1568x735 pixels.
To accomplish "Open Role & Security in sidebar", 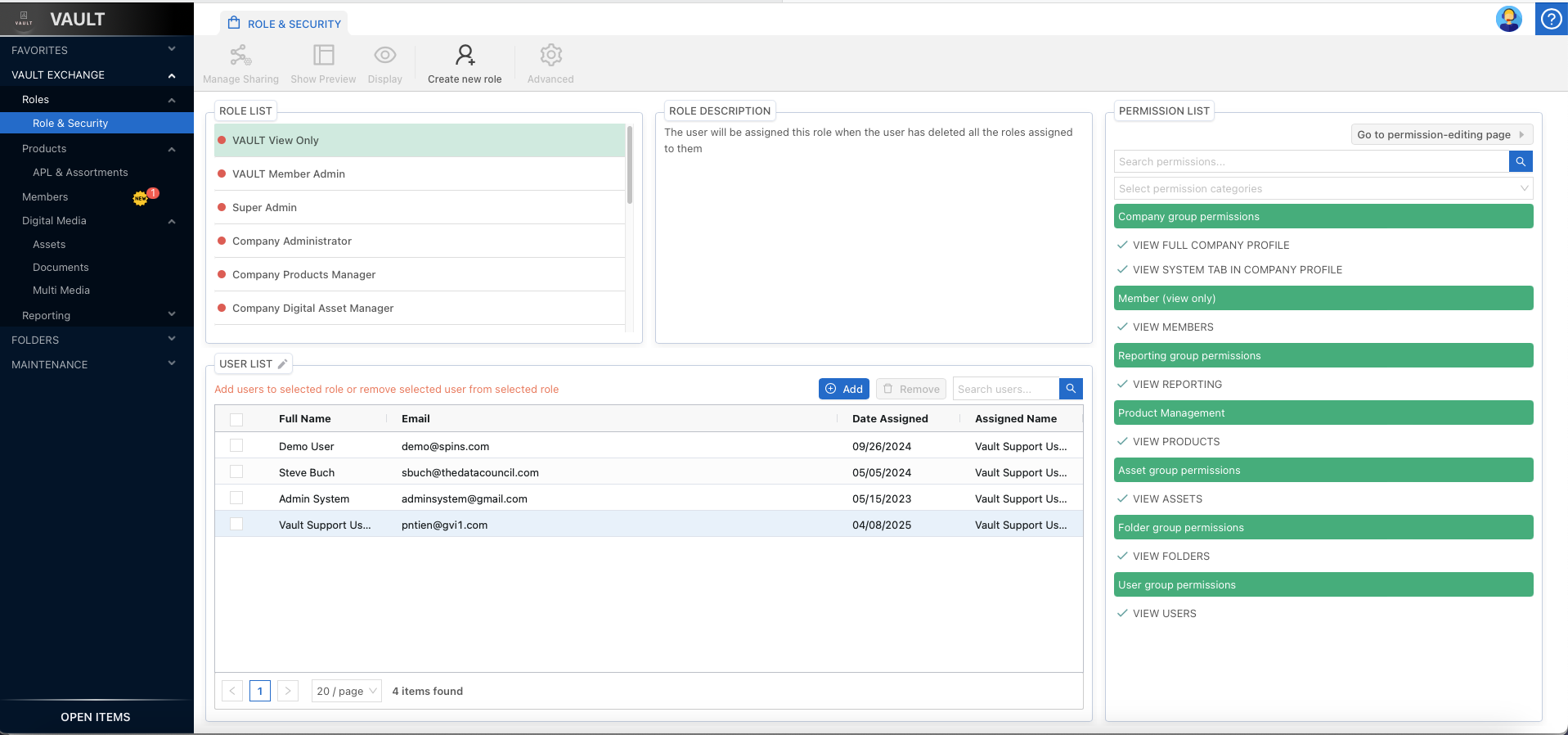I will [x=97, y=123].
